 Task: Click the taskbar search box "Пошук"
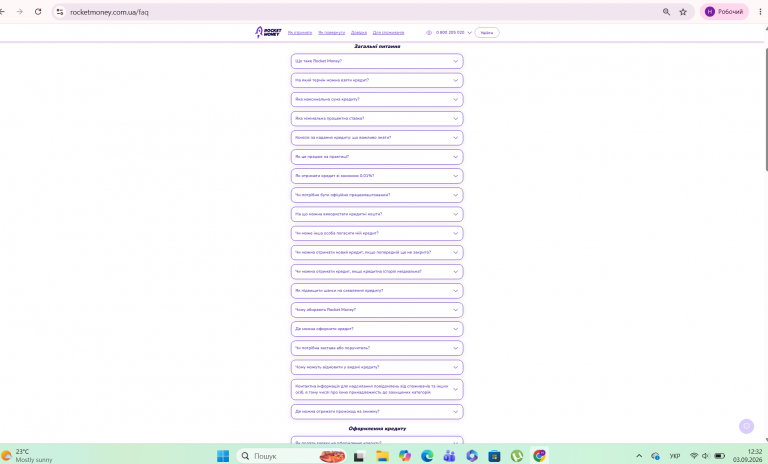291,456
